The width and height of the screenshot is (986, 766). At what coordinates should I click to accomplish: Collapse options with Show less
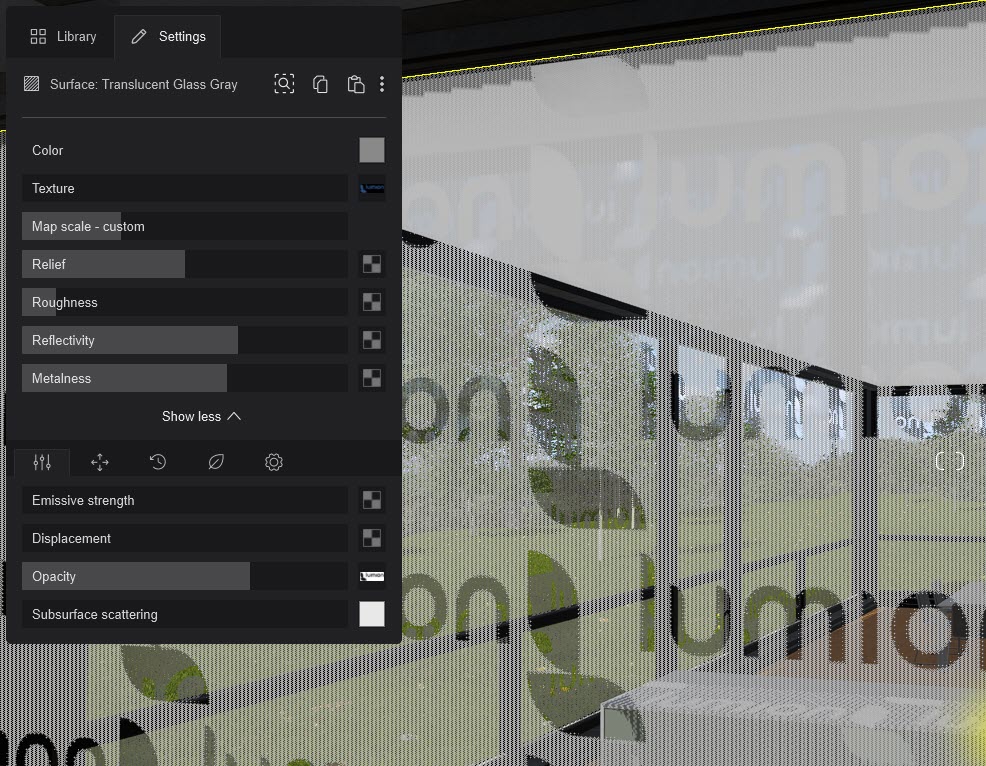point(201,416)
